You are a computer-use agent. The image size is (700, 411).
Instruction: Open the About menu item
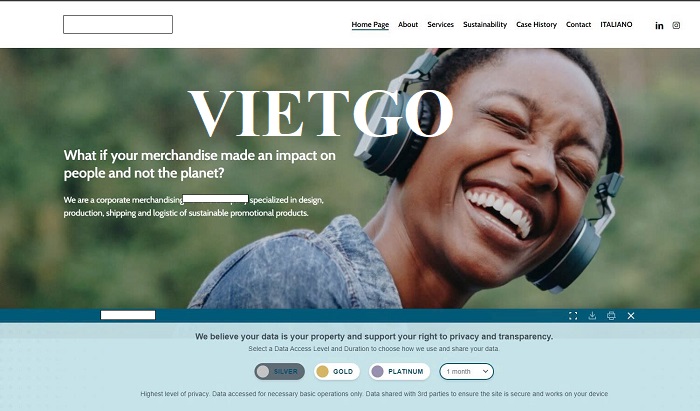[x=408, y=25]
